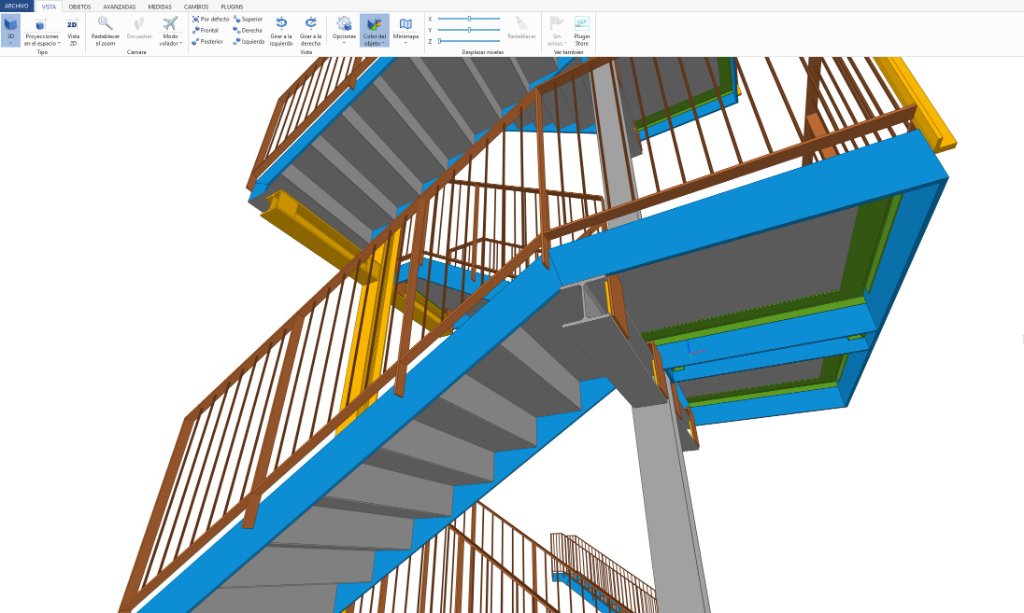This screenshot has width=1024, height=613.
Task: Expand the Modo volador dropdown arrow
Action: tap(181, 44)
